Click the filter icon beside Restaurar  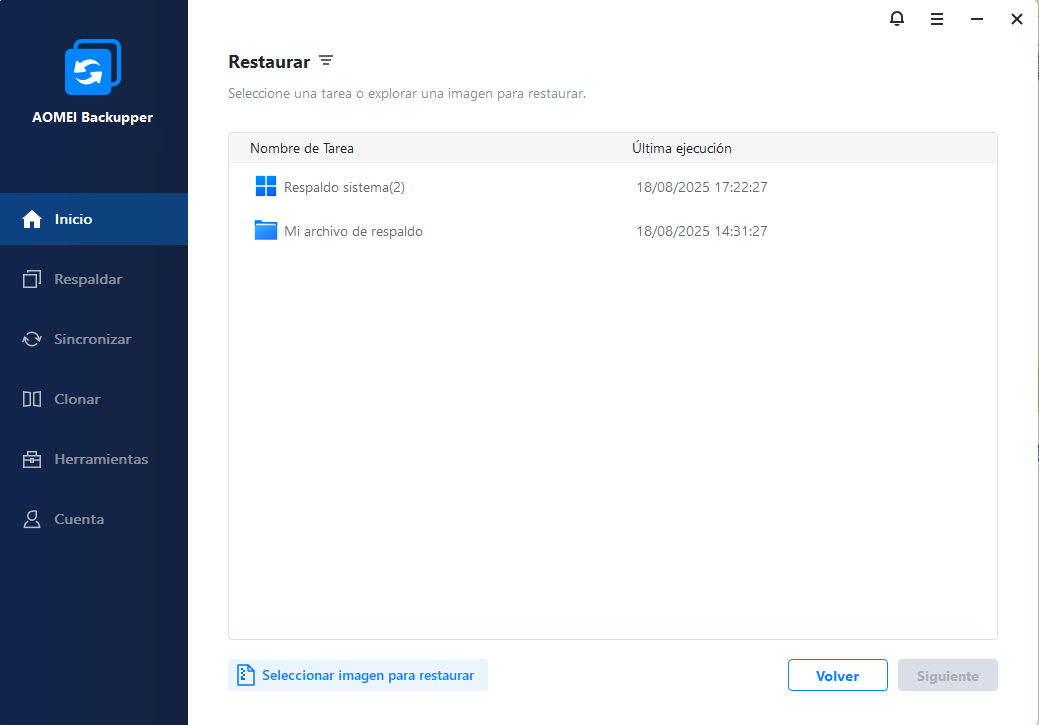[x=326, y=61]
